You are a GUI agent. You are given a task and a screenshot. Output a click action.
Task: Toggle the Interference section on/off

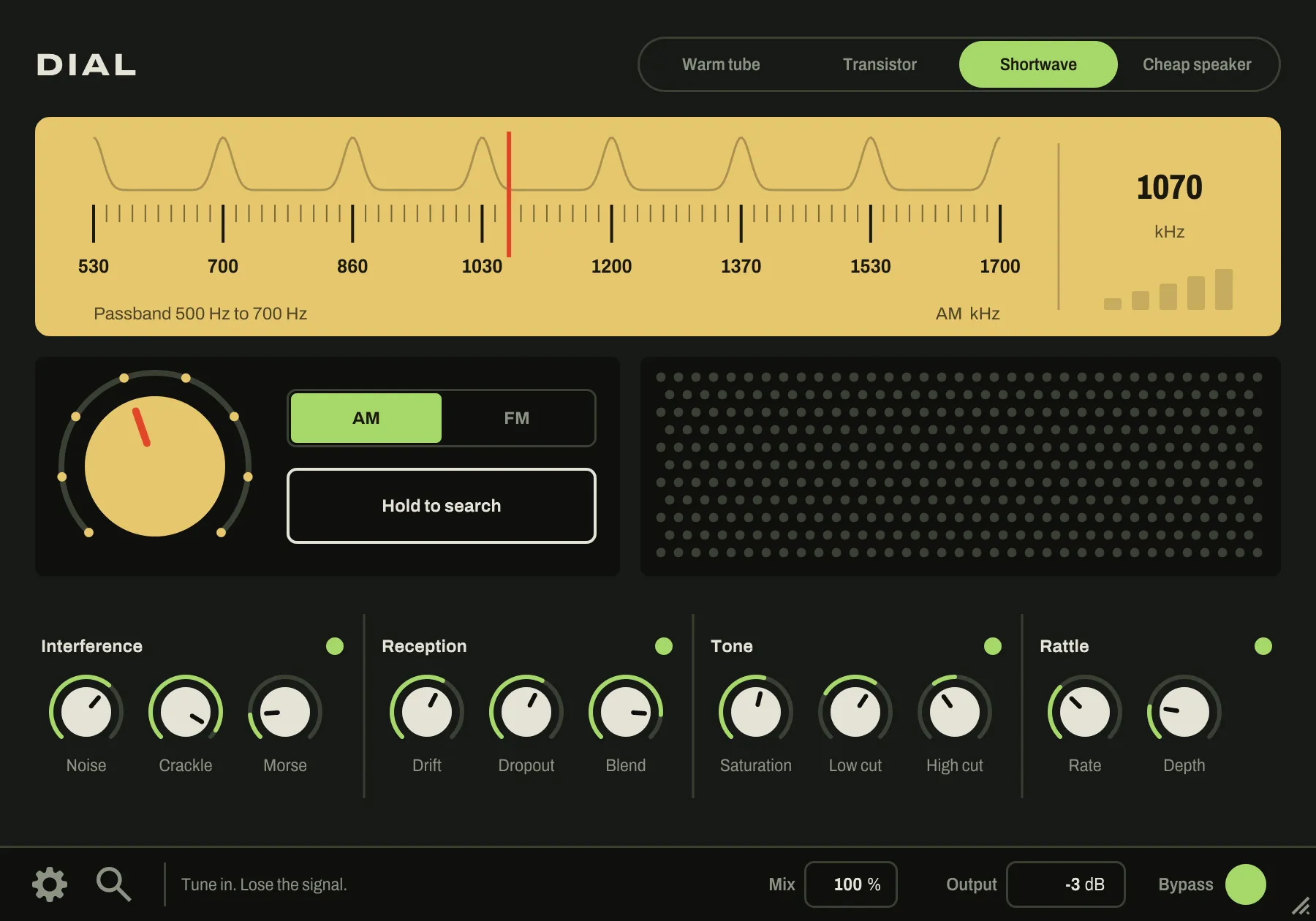(x=335, y=646)
